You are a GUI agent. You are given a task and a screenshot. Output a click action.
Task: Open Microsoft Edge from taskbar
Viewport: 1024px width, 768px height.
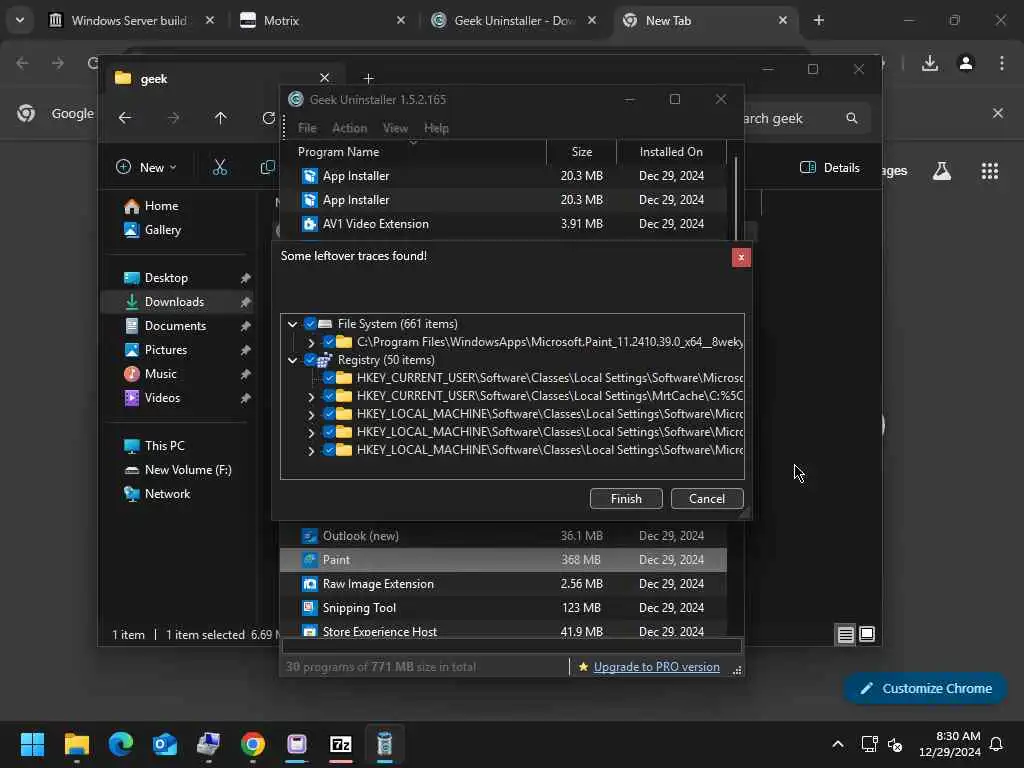pyautogui.click(x=121, y=744)
